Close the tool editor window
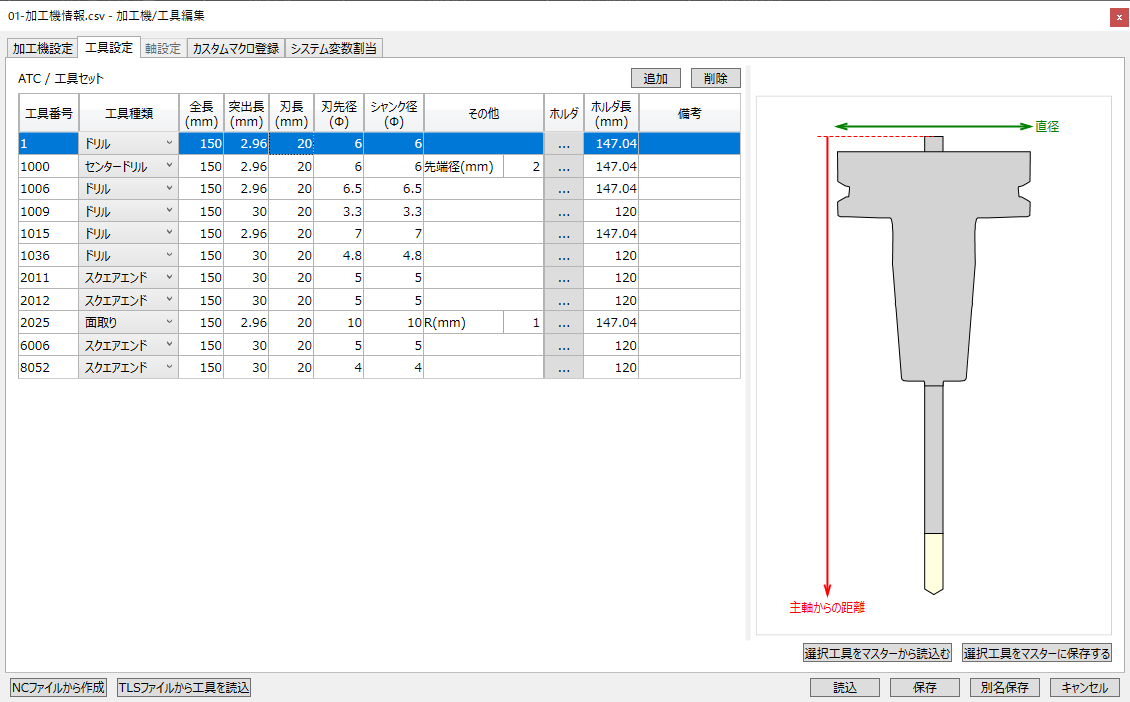This screenshot has height=702, width=1130. click(x=1119, y=17)
